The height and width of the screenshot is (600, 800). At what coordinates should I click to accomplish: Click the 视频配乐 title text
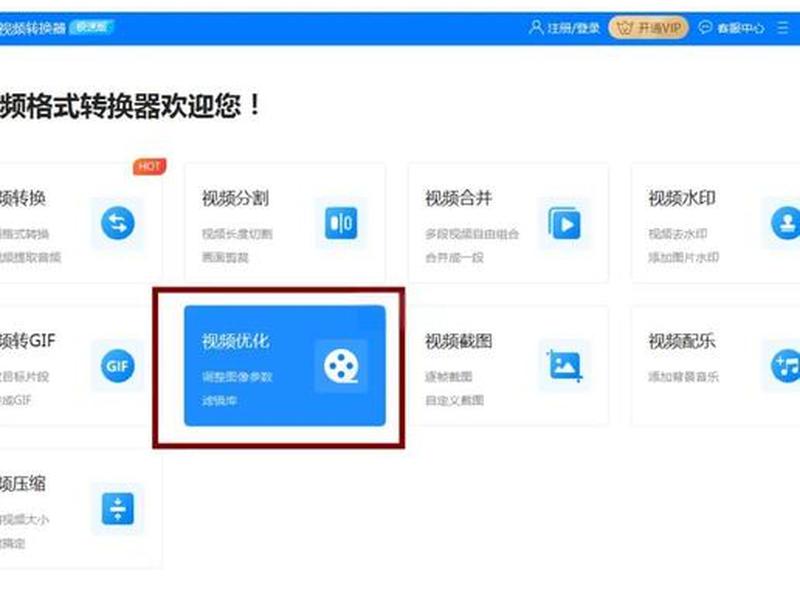[x=682, y=341]
